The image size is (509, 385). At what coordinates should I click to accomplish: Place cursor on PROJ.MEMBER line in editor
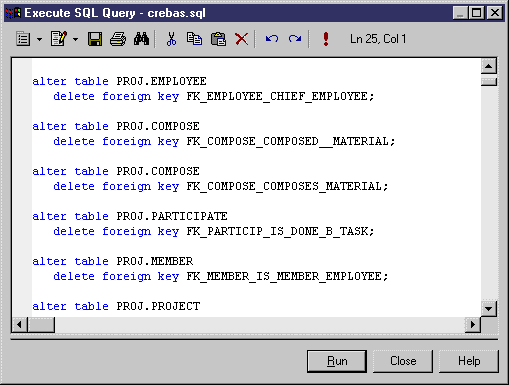pyautogui.click(x=113, y=261)
